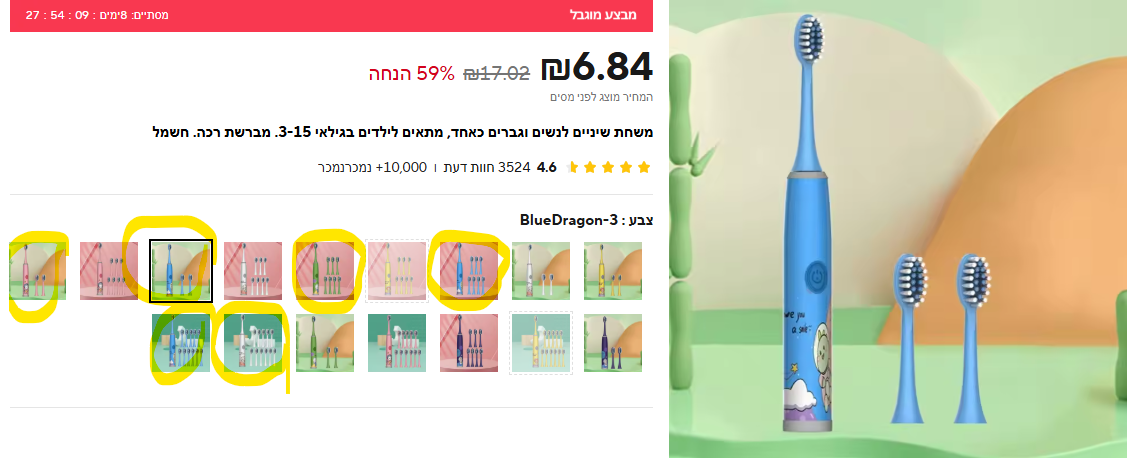Select white toothbrush on teal background variant
1127x458 pixels.
[x=253, y=343]
